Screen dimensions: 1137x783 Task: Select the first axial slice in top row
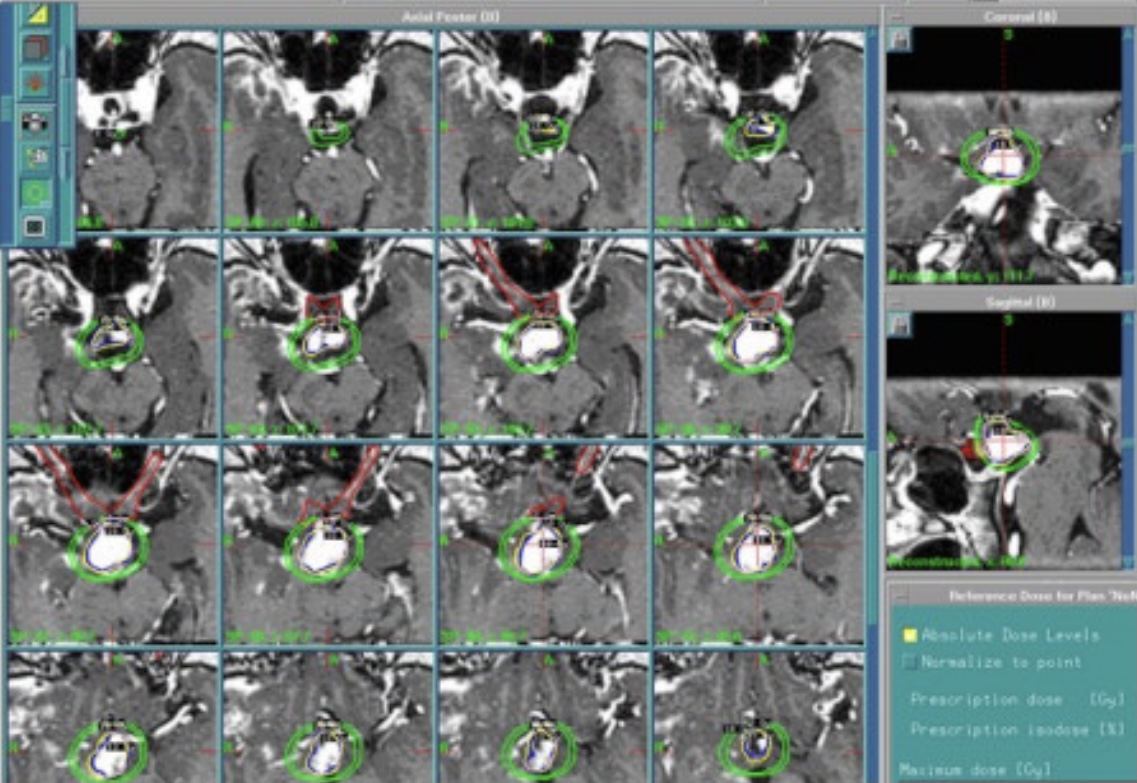point(147,130)
